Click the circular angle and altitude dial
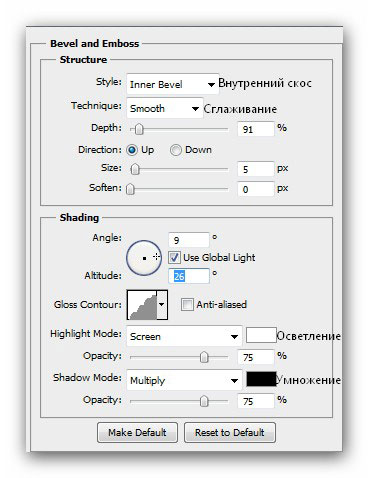Image resolution: width=370 pixels, height=478 pixels. coord(144,258)
